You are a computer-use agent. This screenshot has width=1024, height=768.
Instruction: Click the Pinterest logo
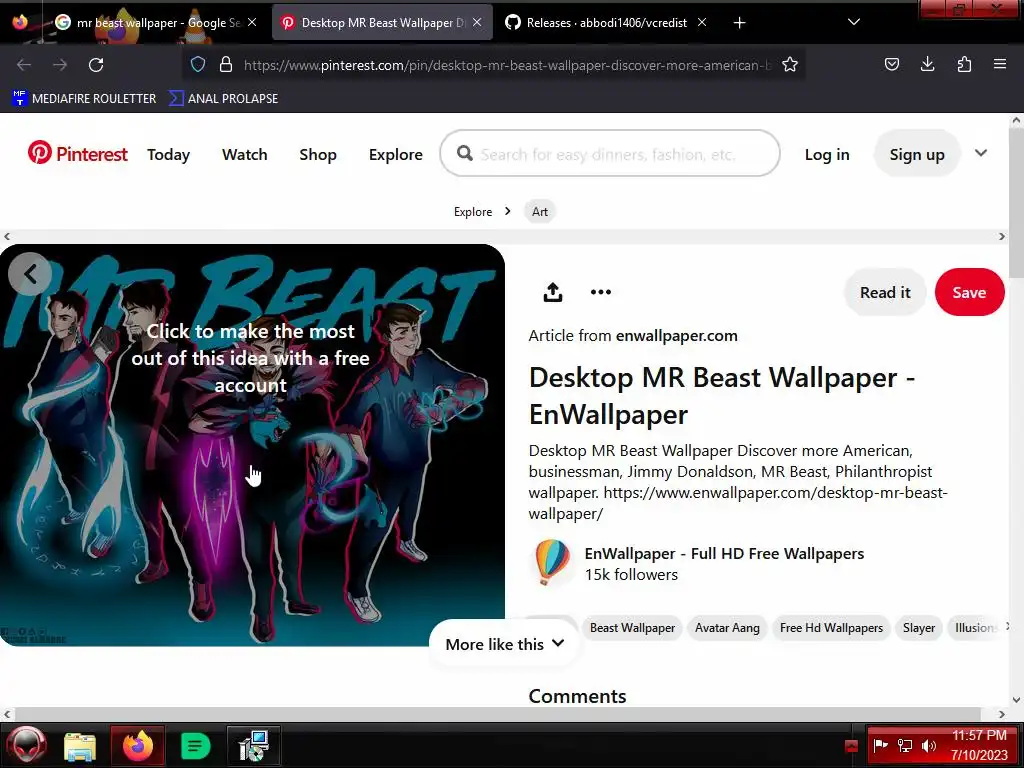click(78, 153)
